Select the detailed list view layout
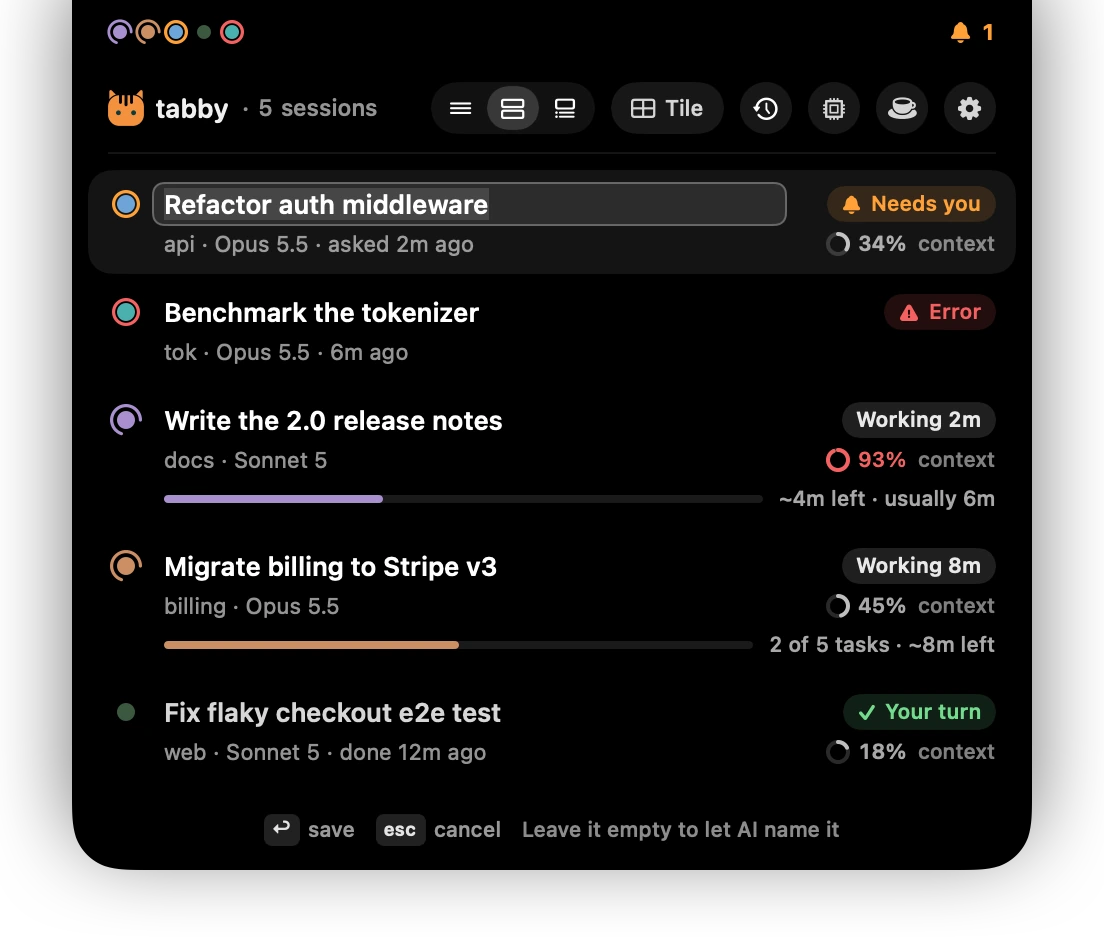Viewport: 1104px width, 942px height. click(565, 108)
